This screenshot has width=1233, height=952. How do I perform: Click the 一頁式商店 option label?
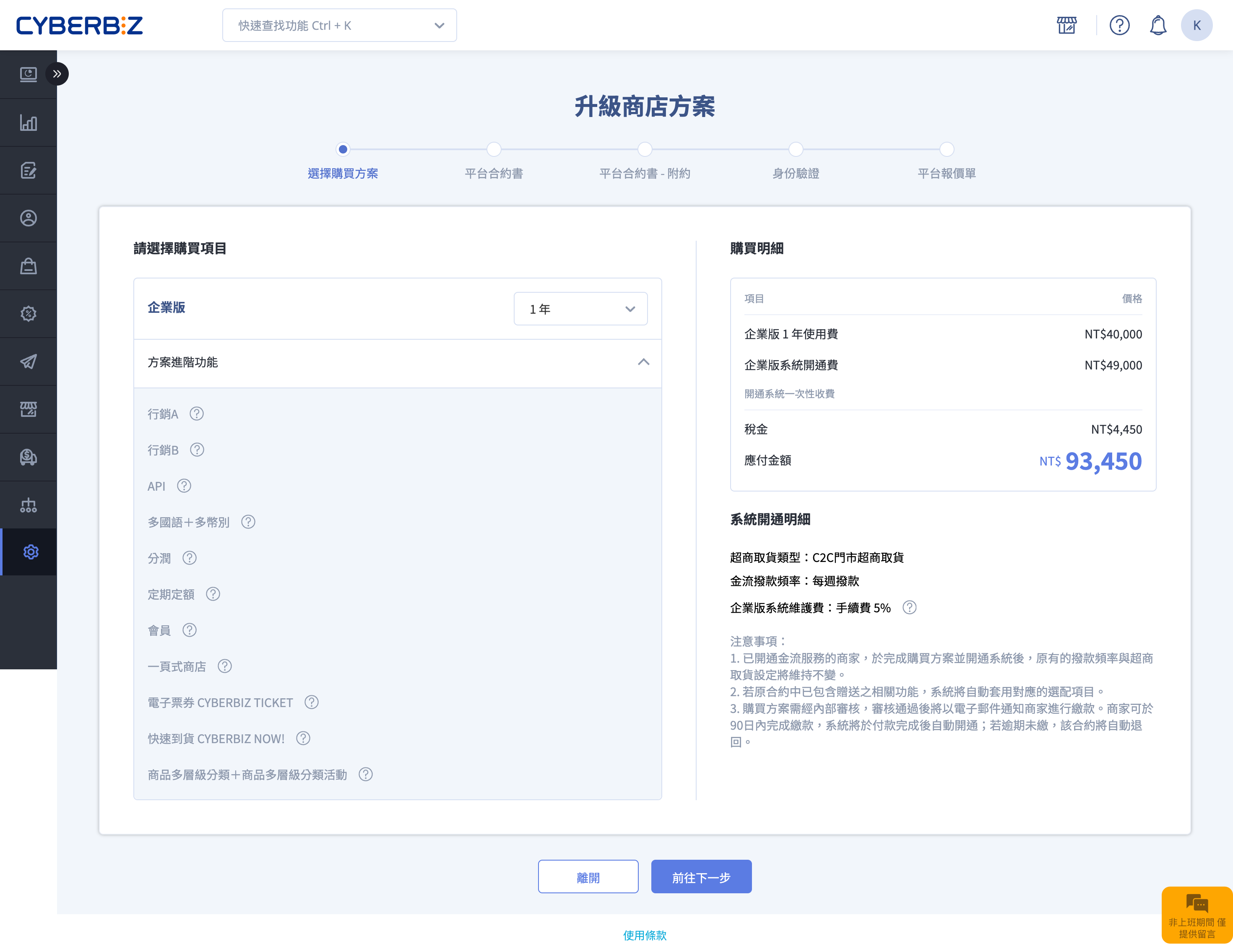tap(177, 667)
